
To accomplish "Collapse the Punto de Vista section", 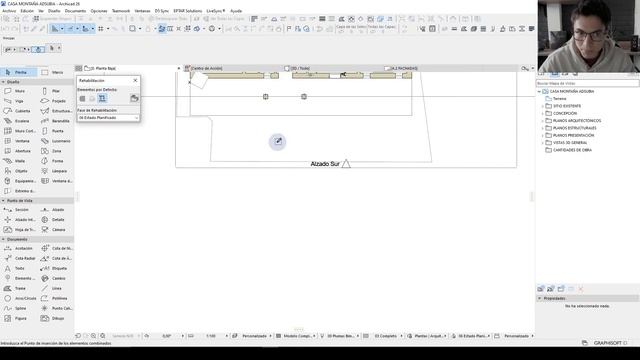I will [x=3, y=201].
